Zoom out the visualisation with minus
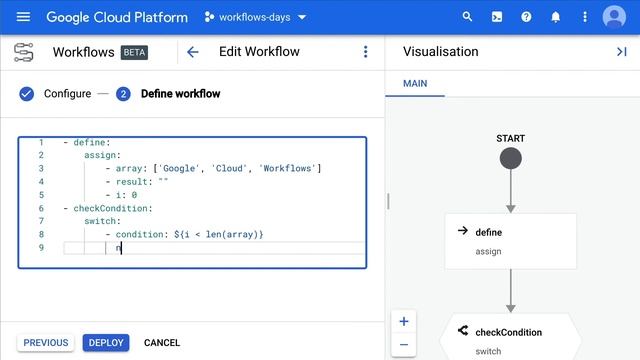The width and height of the screenshot is (640, 360). coord(404,345)
